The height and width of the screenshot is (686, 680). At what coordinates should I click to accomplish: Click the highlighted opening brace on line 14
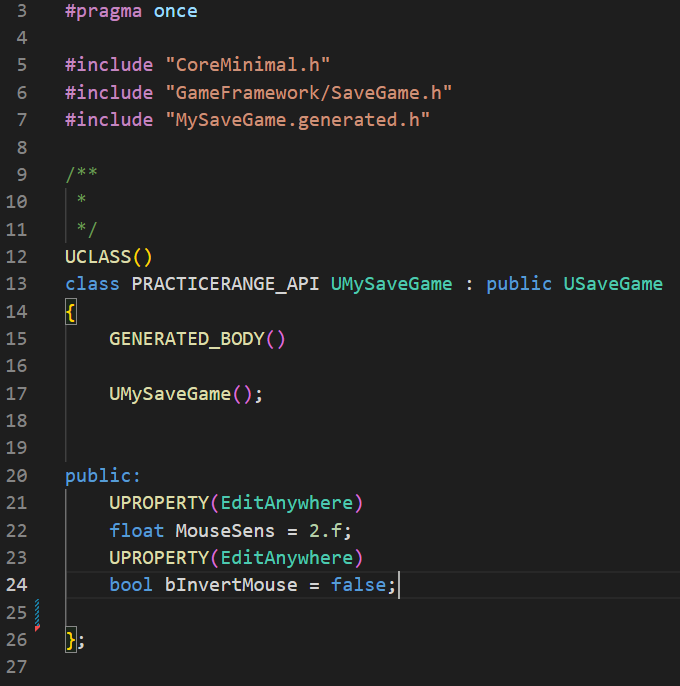[x=71, y=312]
